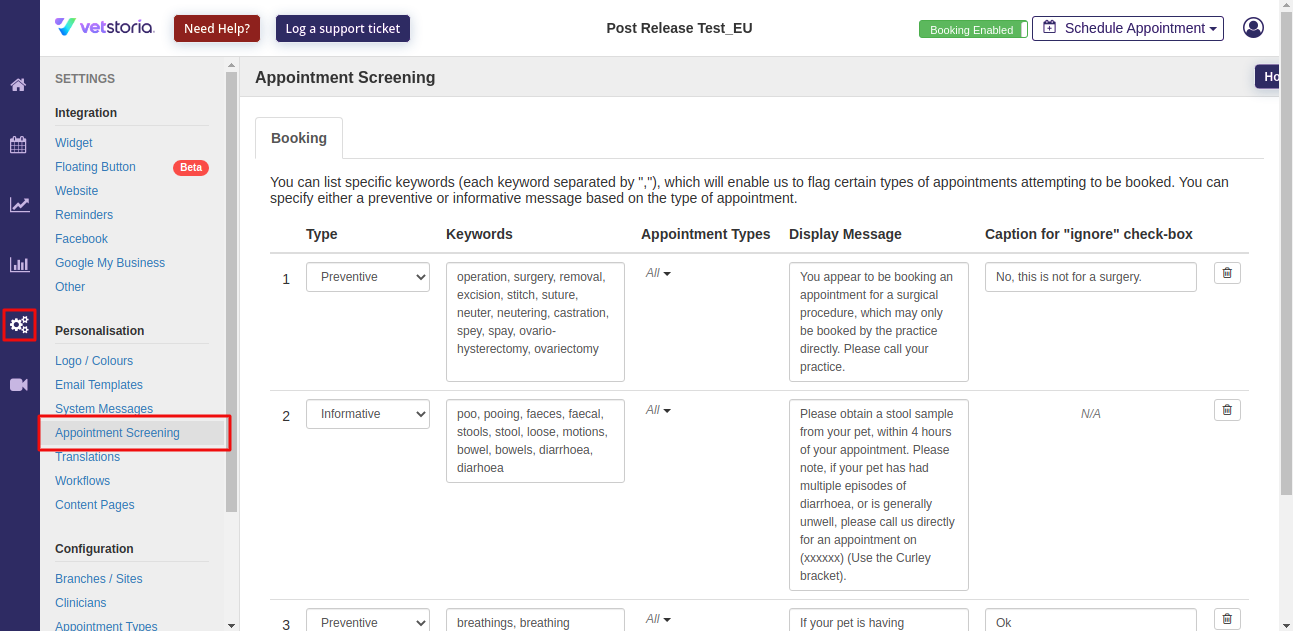1293x631 pixels.
Task: Open the Schedule Appointment dropdown
Action: pos(1129,28)
